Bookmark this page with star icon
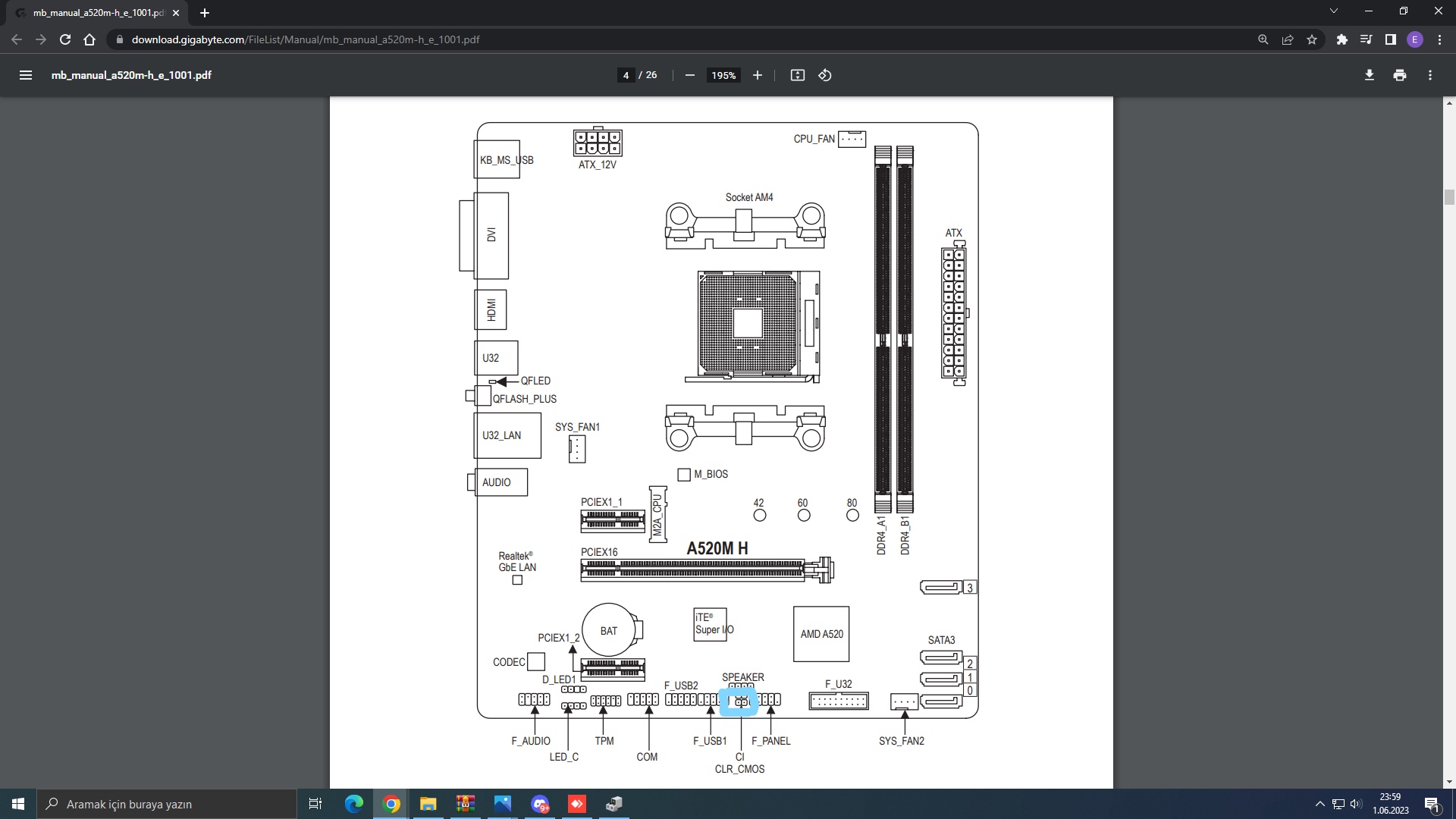Viewport: 1456px width, 819px height. click(x=1312, y=39)
